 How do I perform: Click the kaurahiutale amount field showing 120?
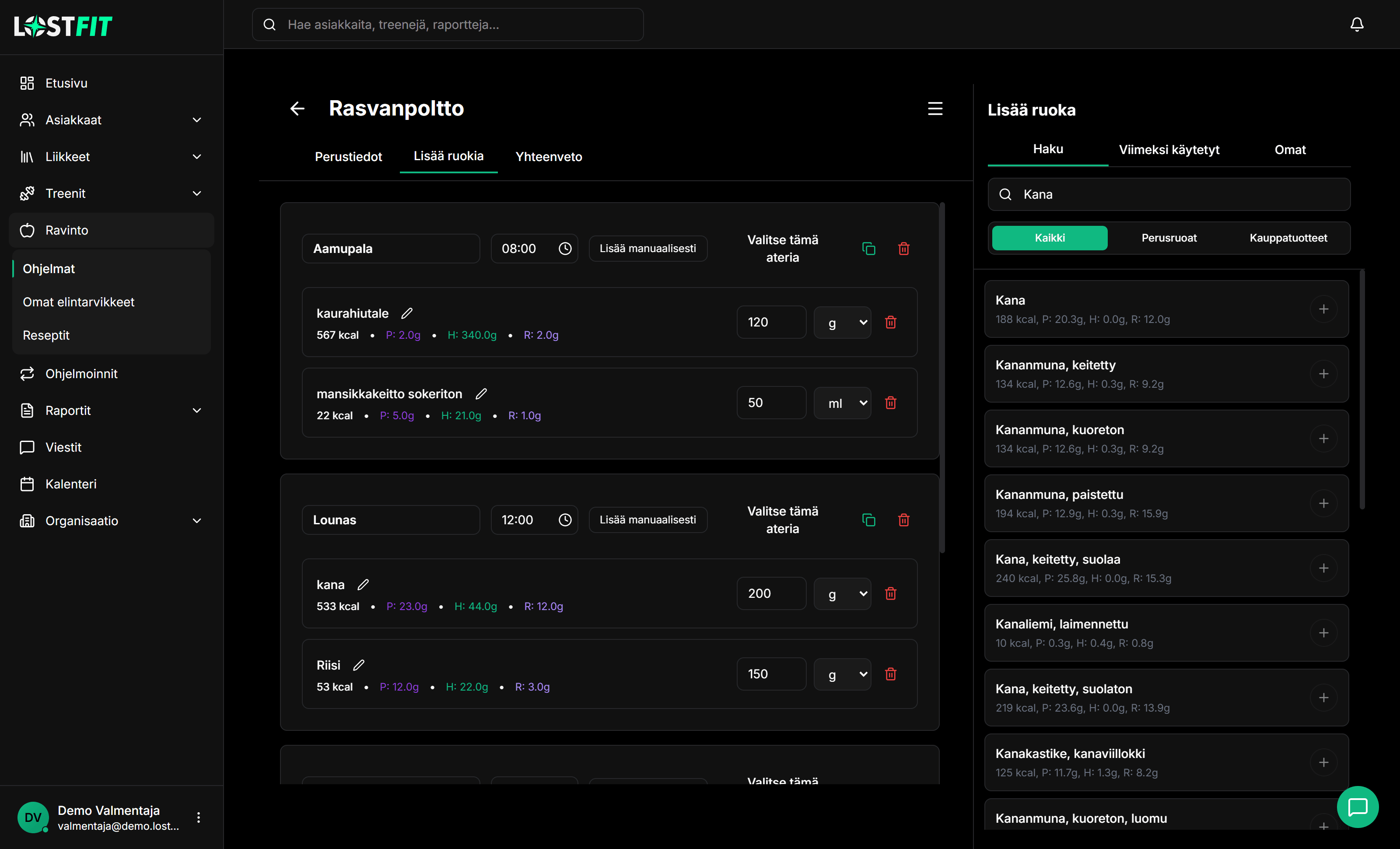tap(771, 322)
